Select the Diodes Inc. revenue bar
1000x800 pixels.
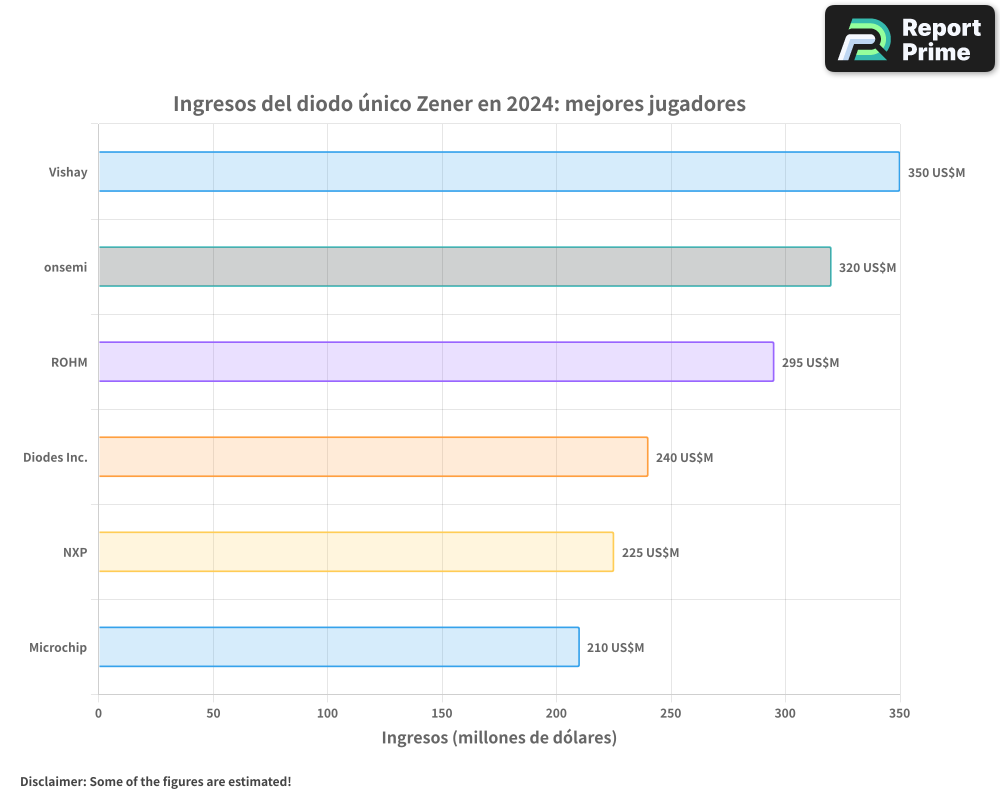(372, 457)
